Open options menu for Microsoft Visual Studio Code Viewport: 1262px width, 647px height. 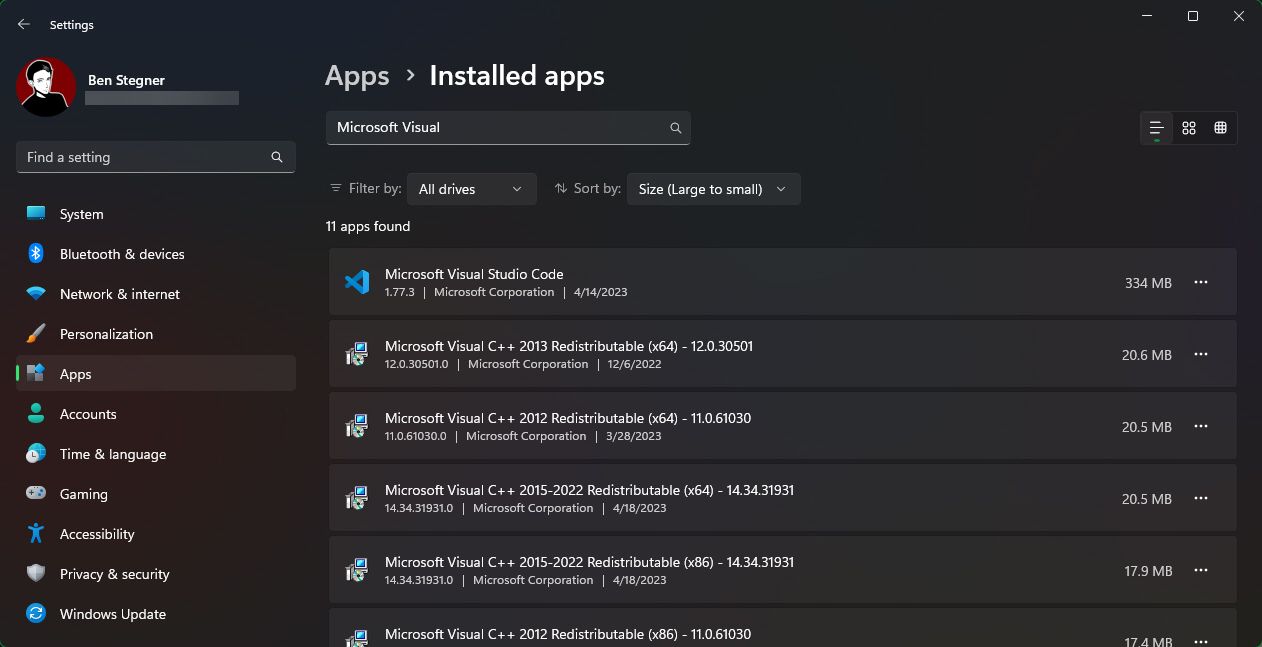click(x=1201, y=282)
